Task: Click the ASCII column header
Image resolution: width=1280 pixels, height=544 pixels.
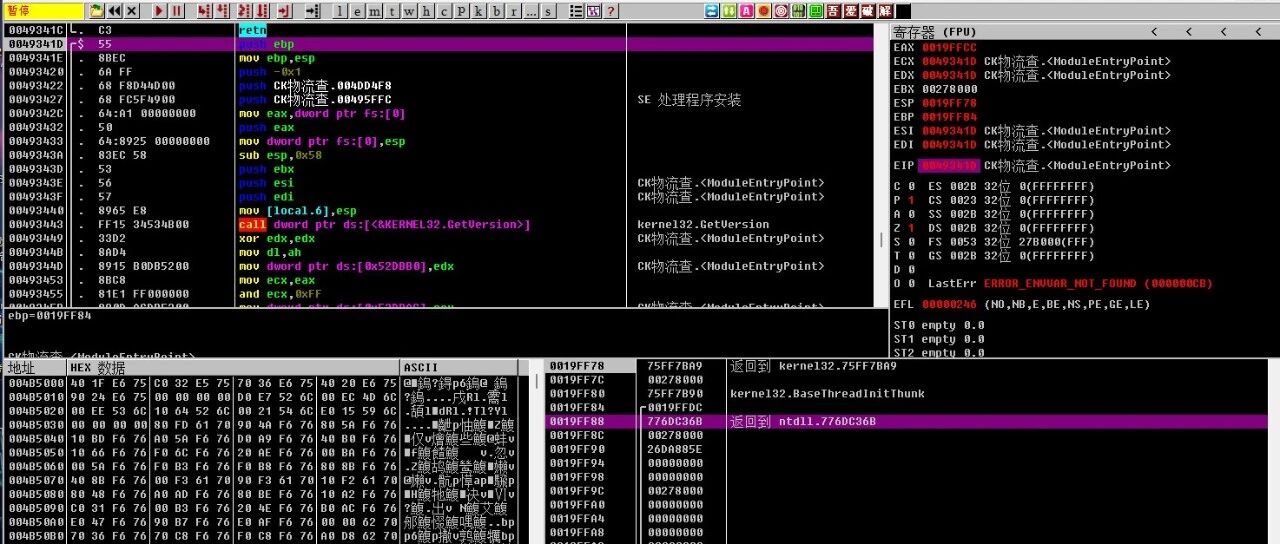Action: coord(458,368)
